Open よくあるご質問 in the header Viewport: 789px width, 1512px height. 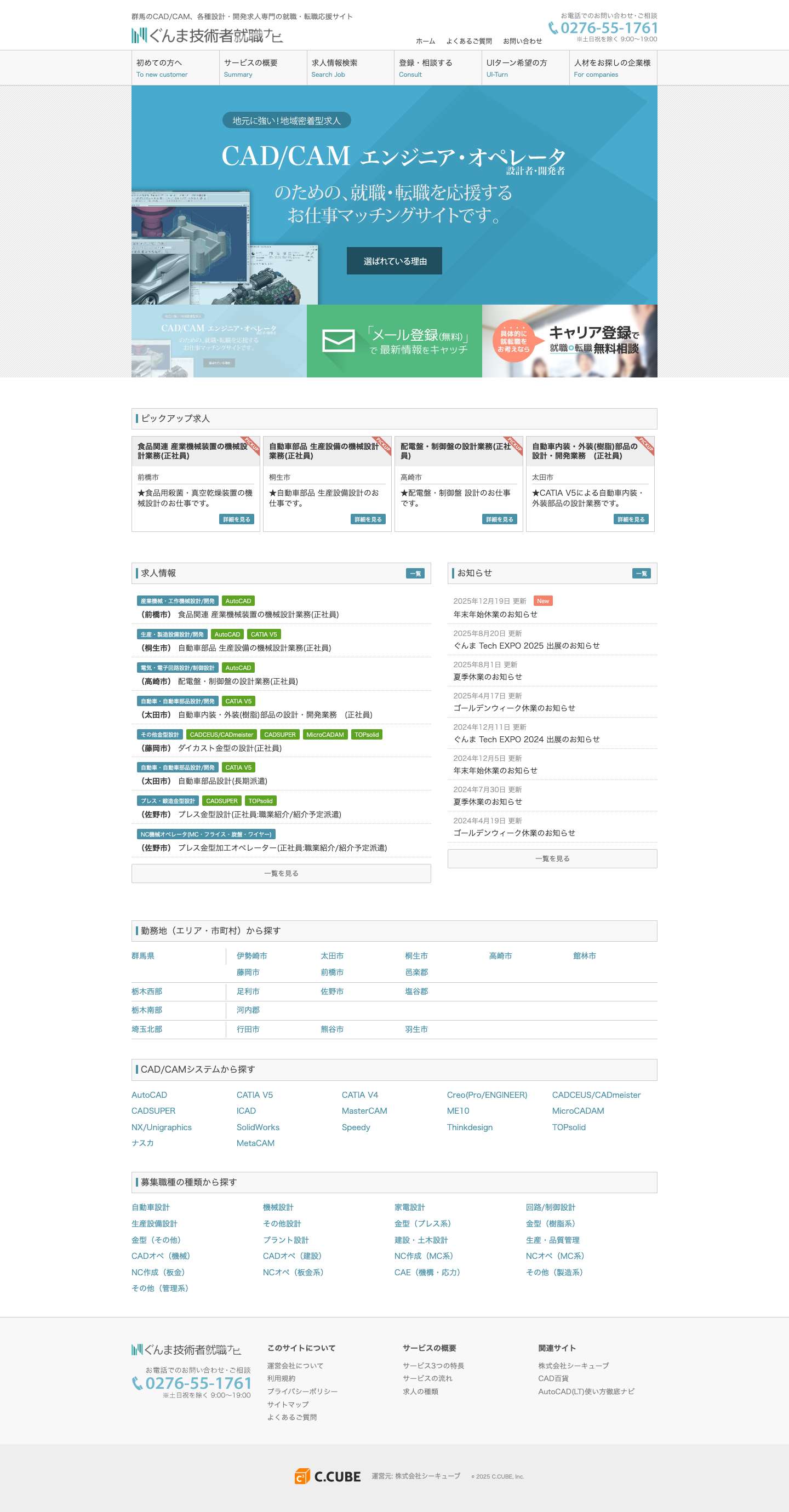tap(469, 41)
